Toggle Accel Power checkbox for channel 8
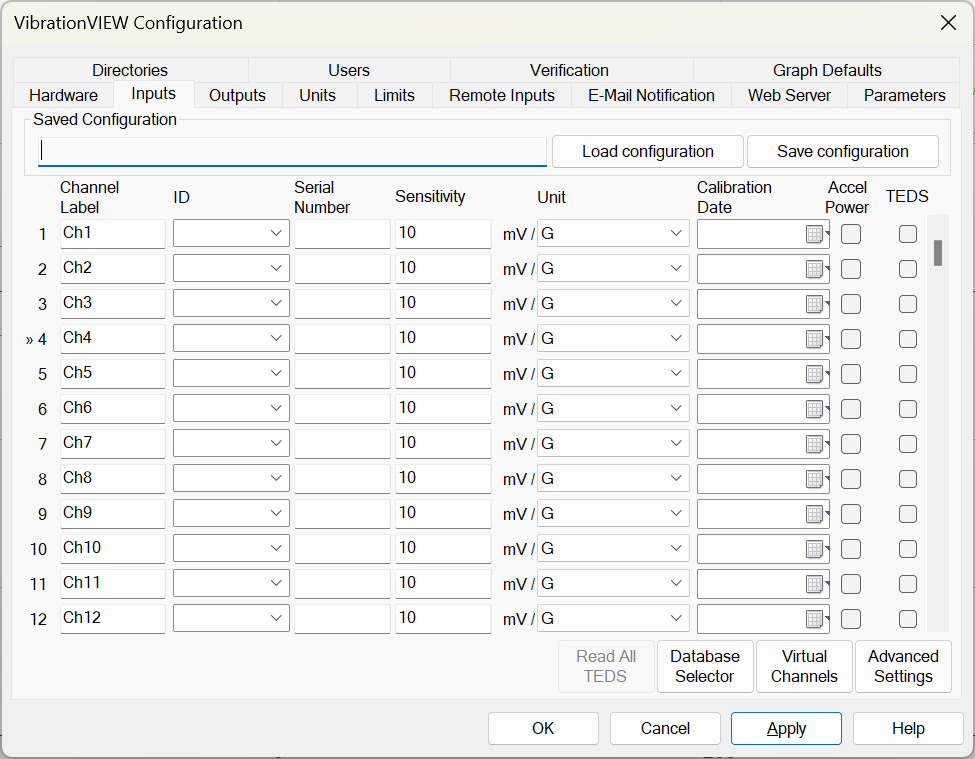Image resolution: width=975 pixels, height=759 pixels. point(851,479)
